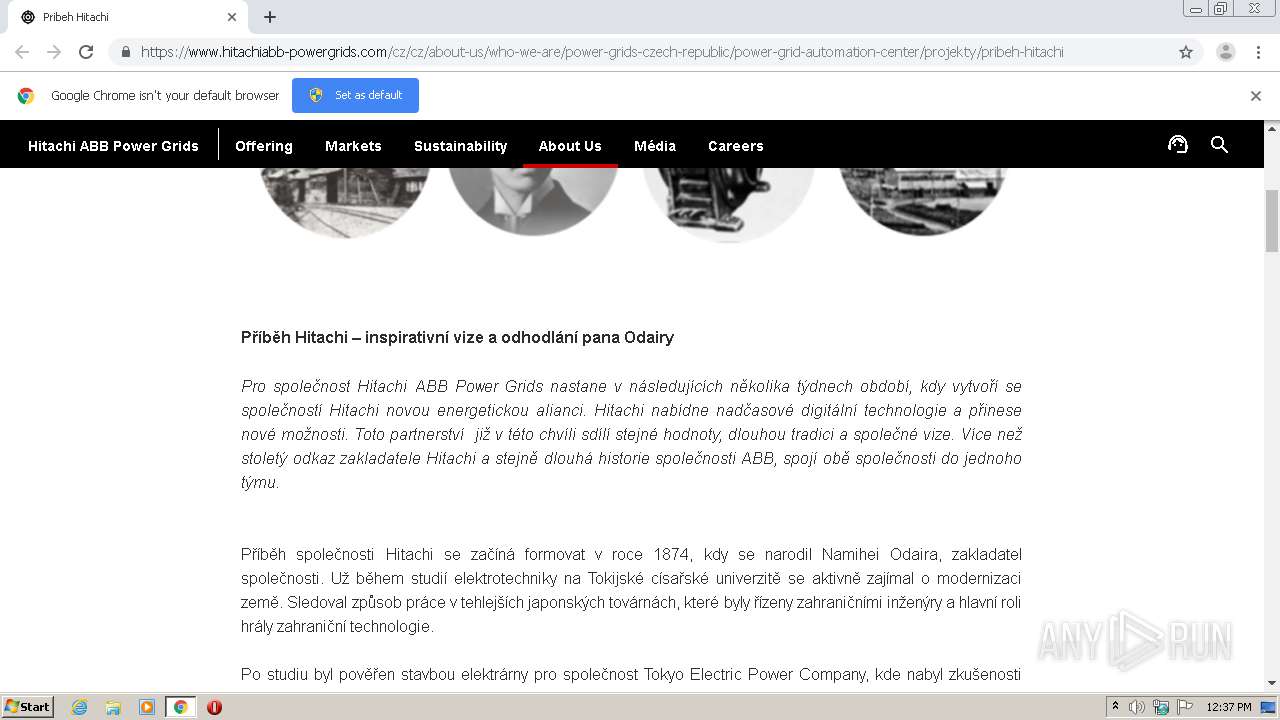Close the Pribeh Hitachi tab

click(x=232, y=17)
